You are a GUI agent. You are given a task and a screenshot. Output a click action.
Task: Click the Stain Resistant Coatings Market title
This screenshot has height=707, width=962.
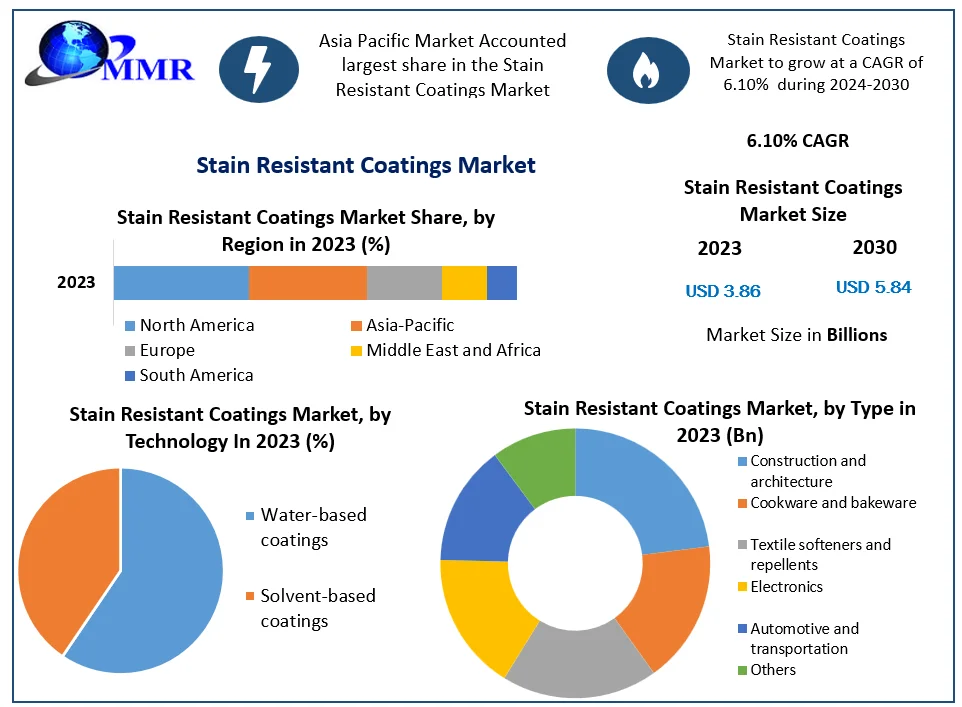tap(366, 165)
